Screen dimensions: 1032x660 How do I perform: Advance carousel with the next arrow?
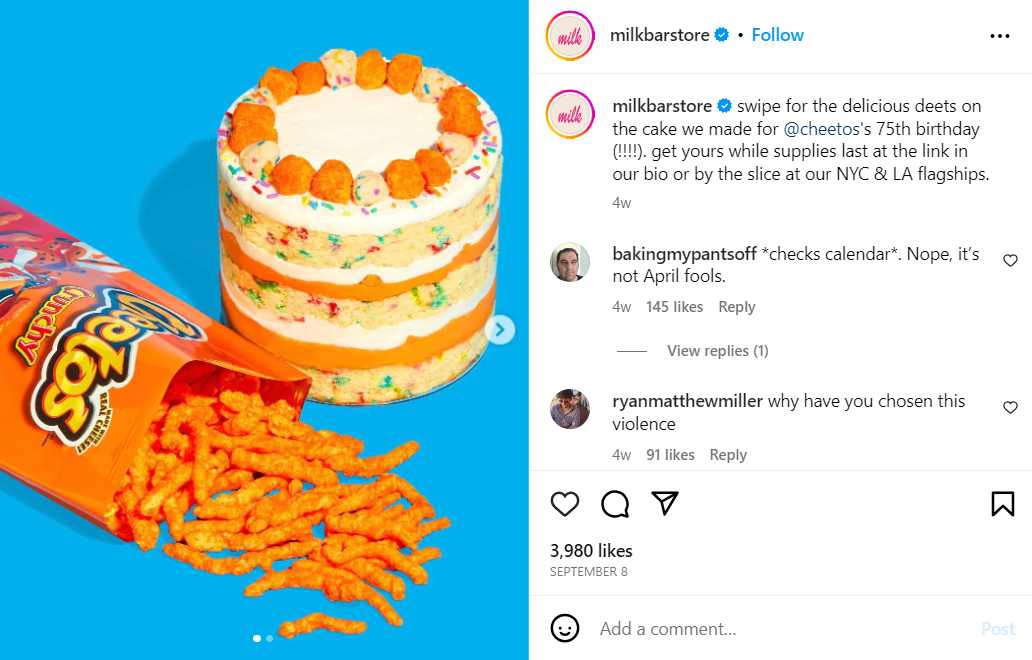click(x=499, y=330)
